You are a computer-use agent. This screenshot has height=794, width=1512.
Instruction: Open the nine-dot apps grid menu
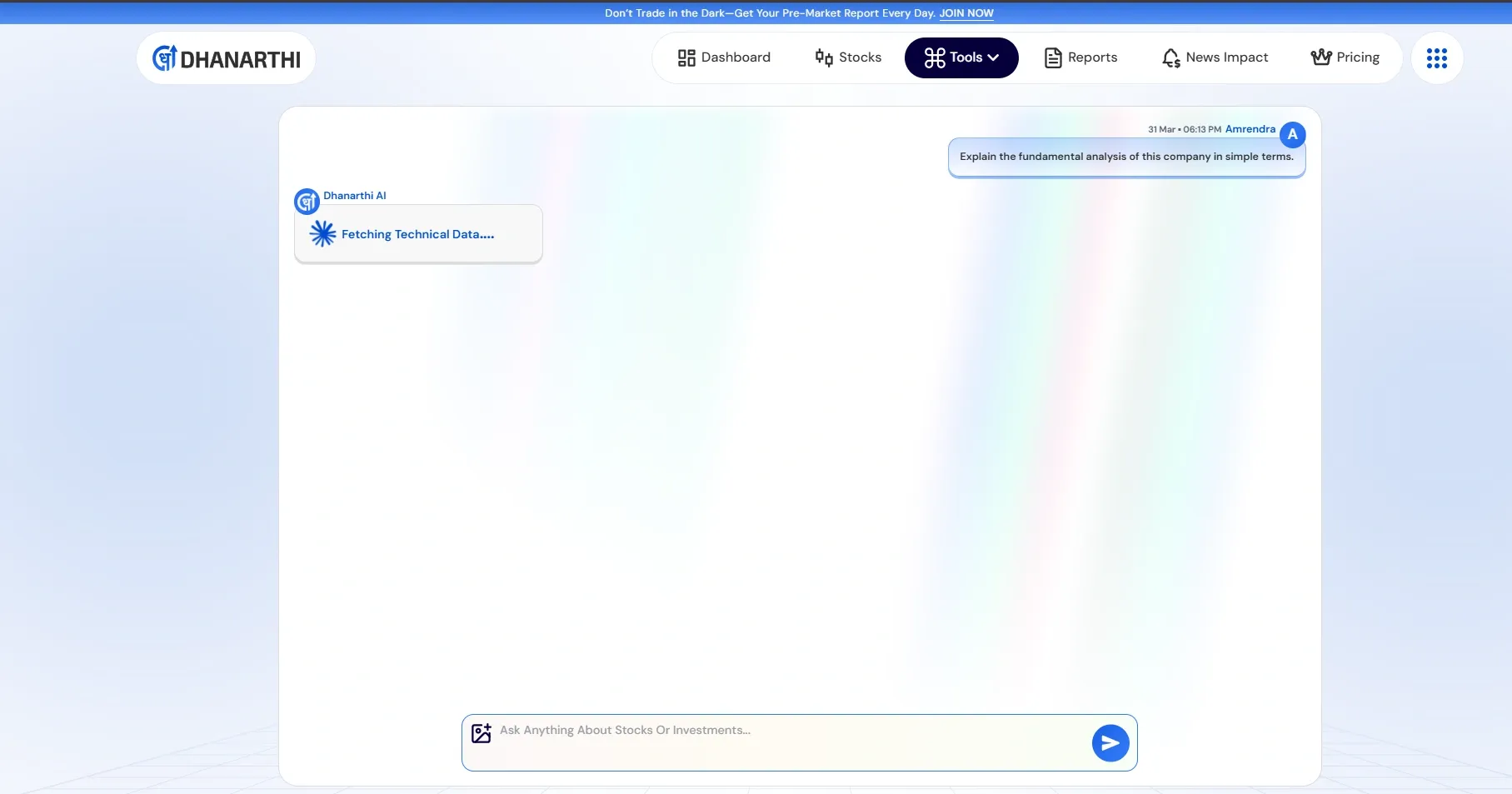[x=1436, y=58]
